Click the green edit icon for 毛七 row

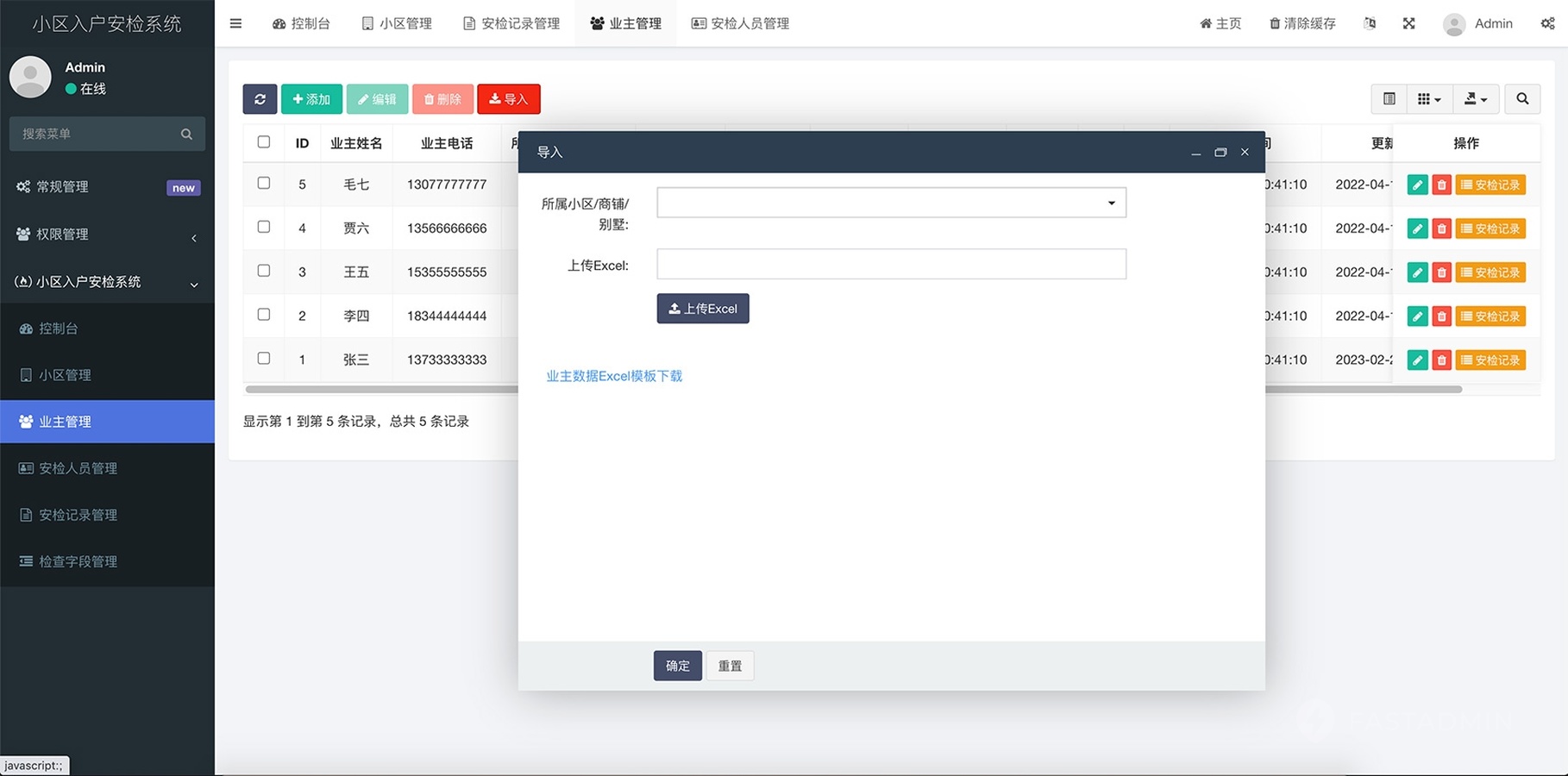pyautogui.click(x=1416, y=185)
